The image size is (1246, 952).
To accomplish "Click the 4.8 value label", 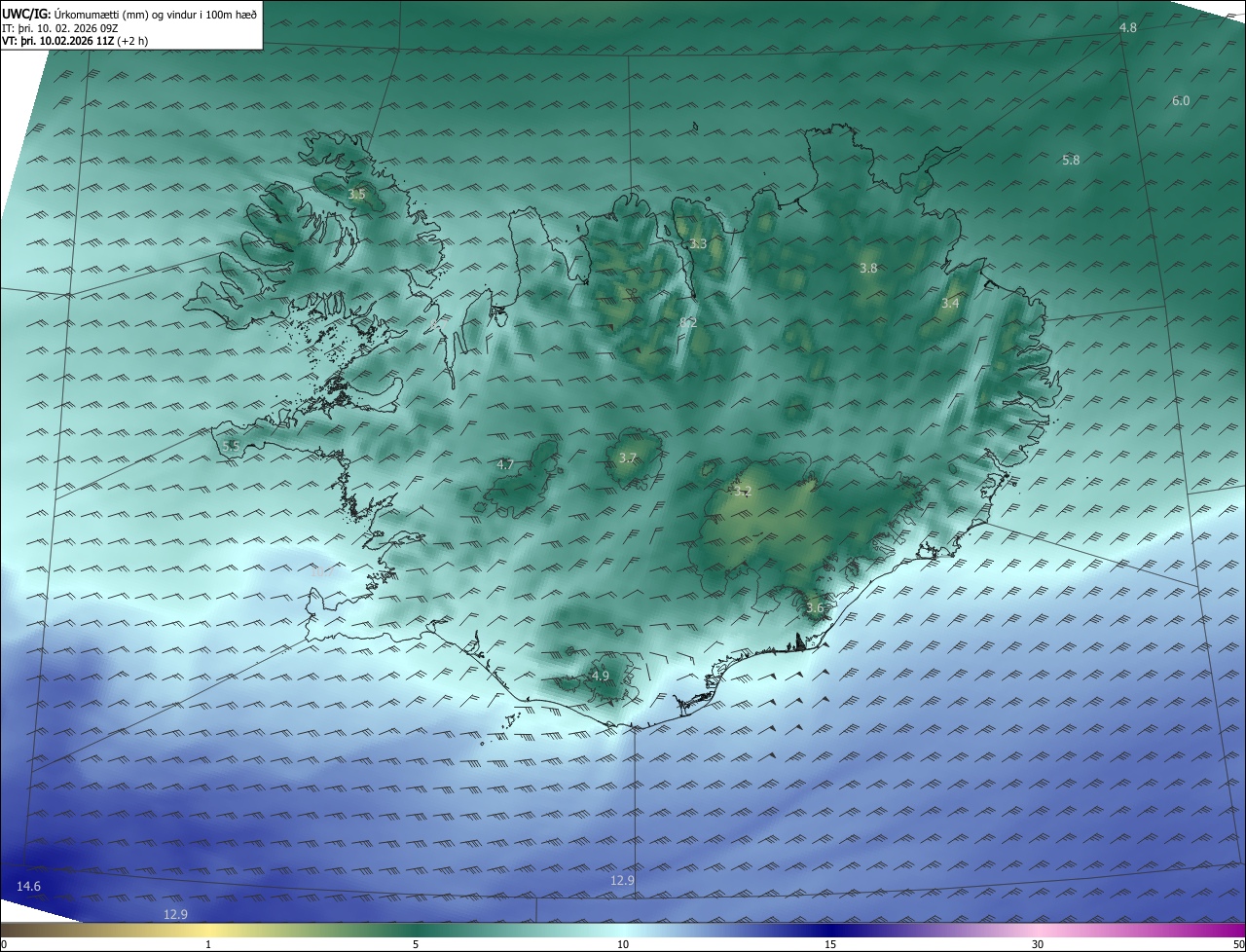I will pyautogui.click(x=1127, y=28).
